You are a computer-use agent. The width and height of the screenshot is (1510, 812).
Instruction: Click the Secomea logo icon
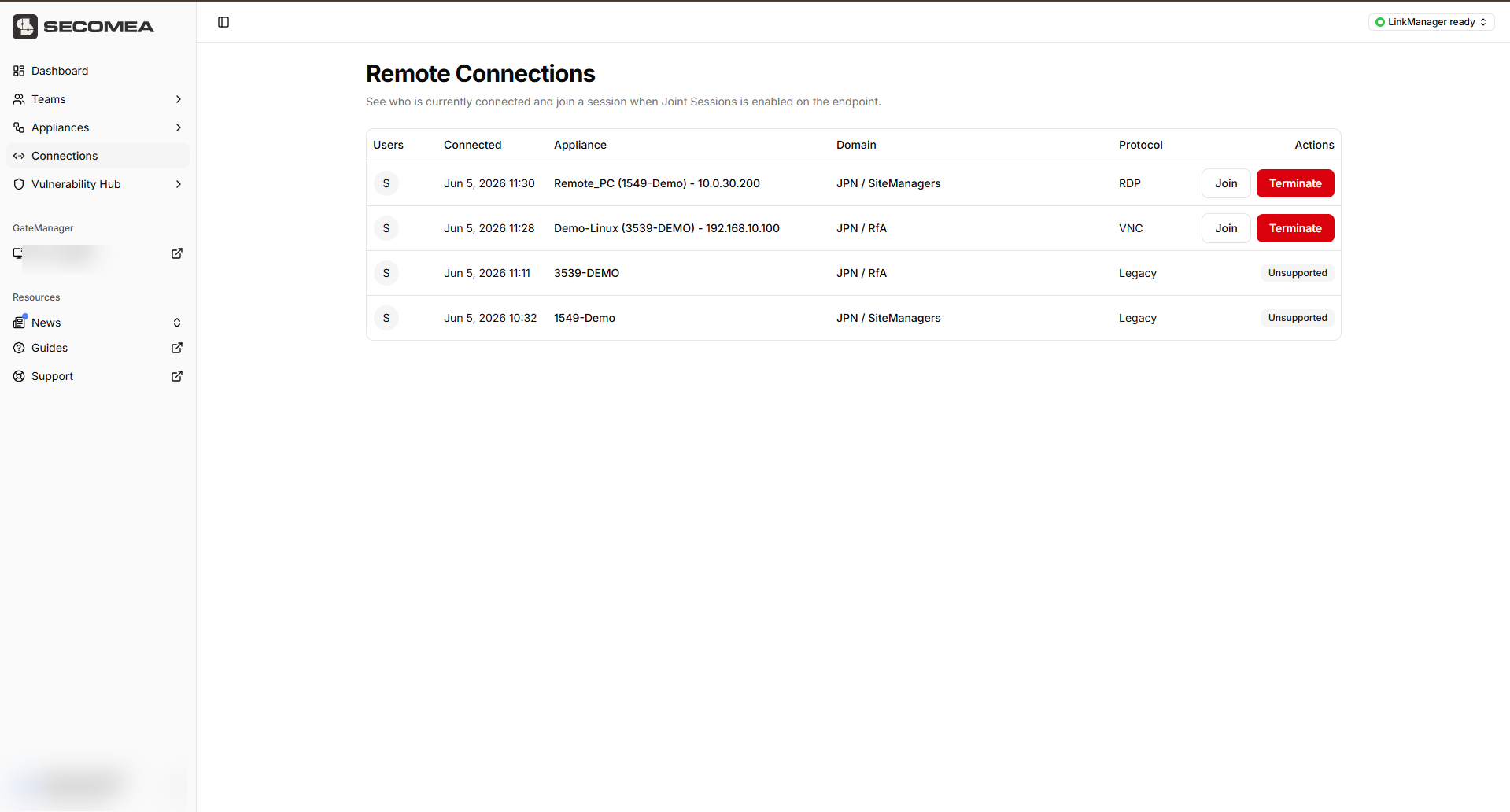pyautogui.click(x=25, y=26)
